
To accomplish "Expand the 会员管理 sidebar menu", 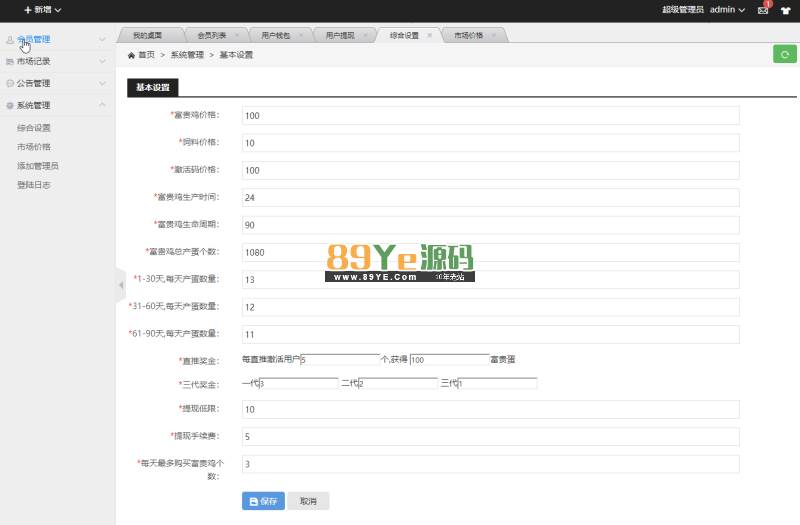I will coord(58,39).
